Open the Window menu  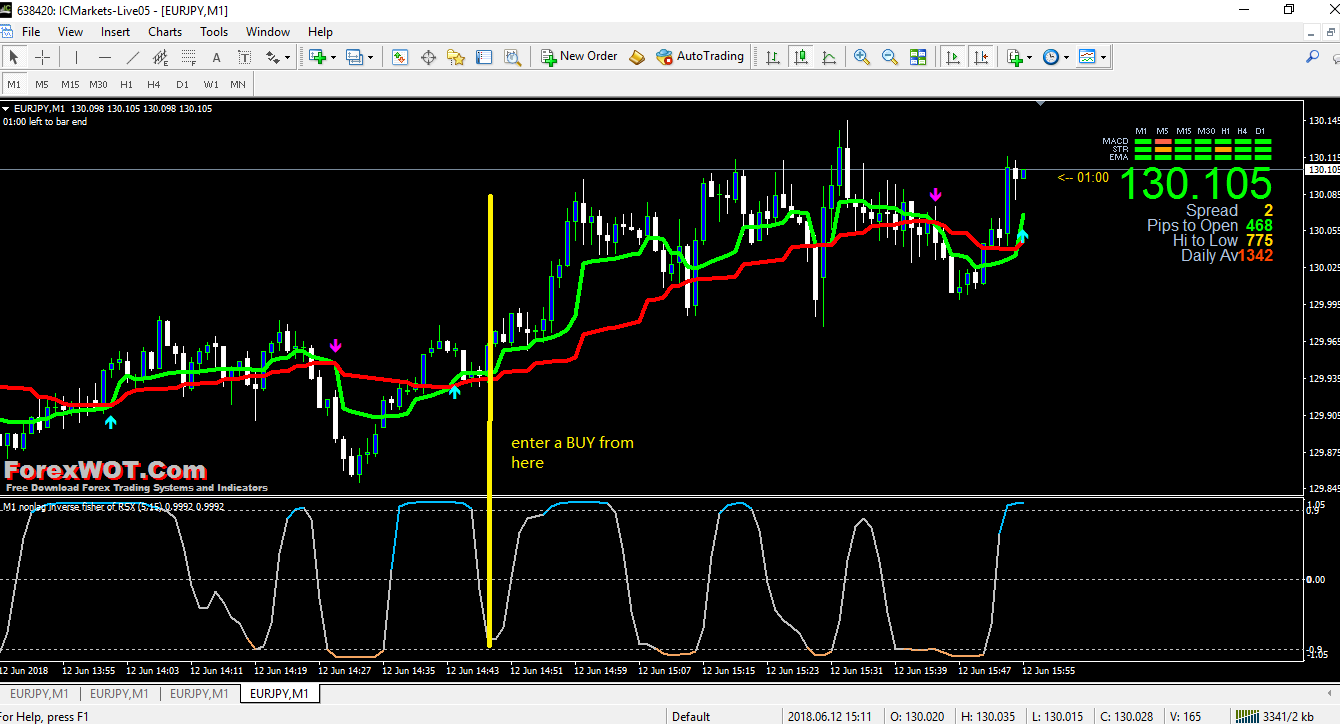point(268,31)
